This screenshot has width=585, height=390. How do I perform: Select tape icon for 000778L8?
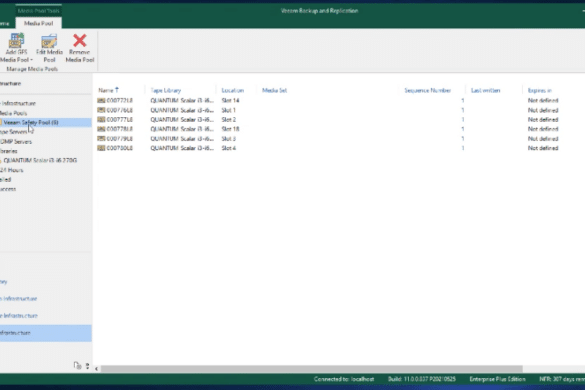(101, 129)
